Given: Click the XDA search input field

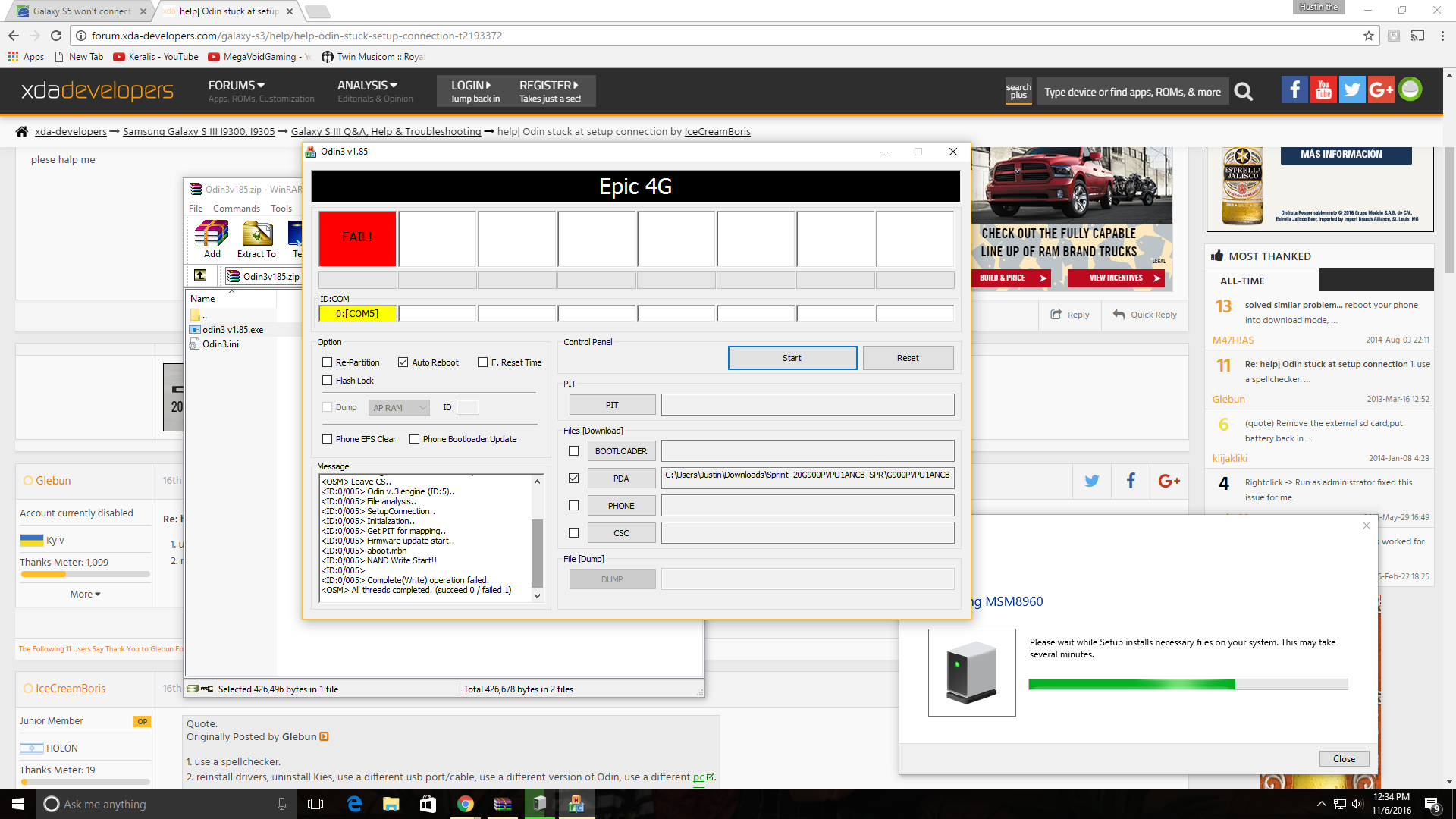Looking at the screenshot, I should pos(1132,92).
